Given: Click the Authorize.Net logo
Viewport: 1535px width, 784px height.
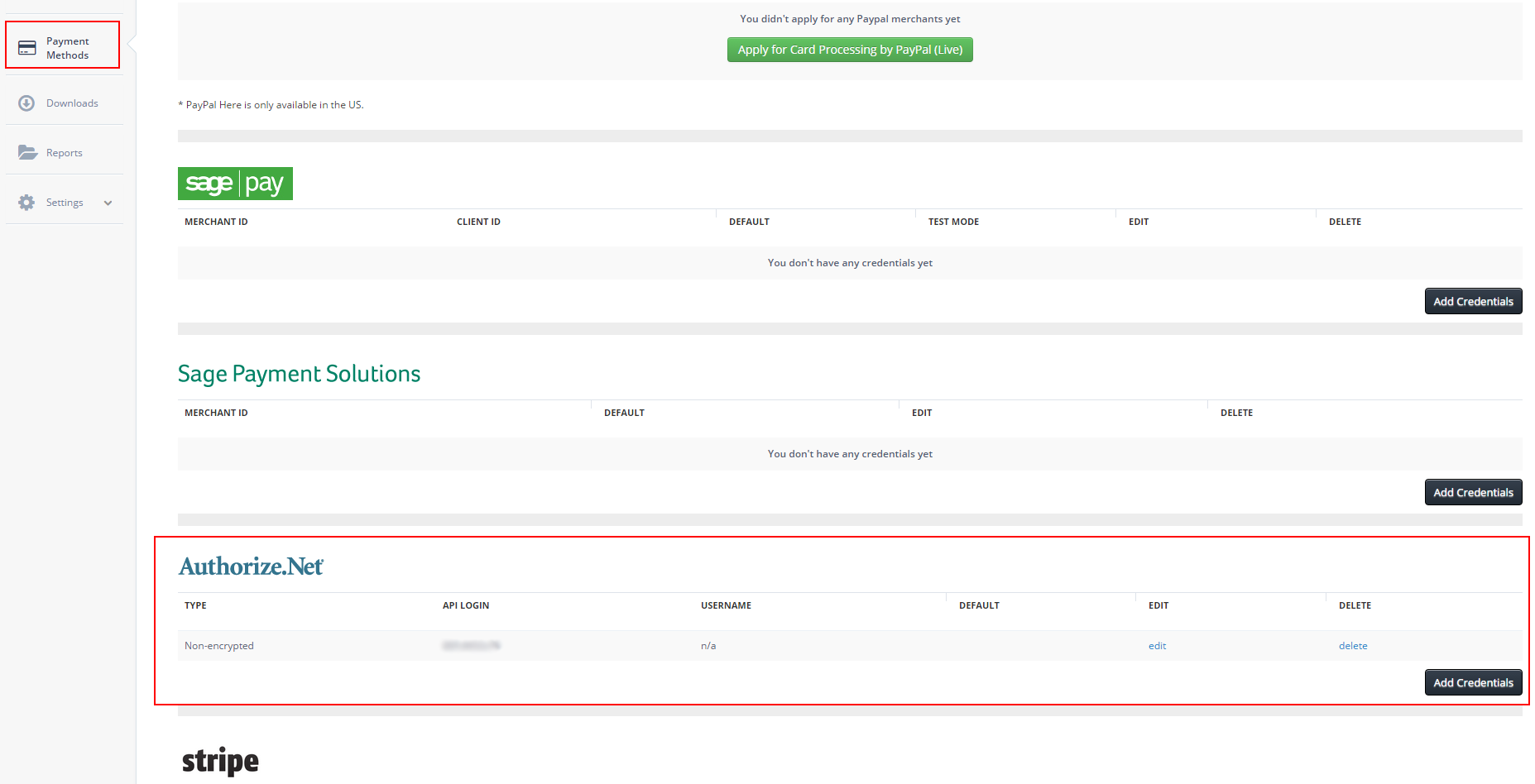Looking at the screenshot, I should [x=252, y=566].
